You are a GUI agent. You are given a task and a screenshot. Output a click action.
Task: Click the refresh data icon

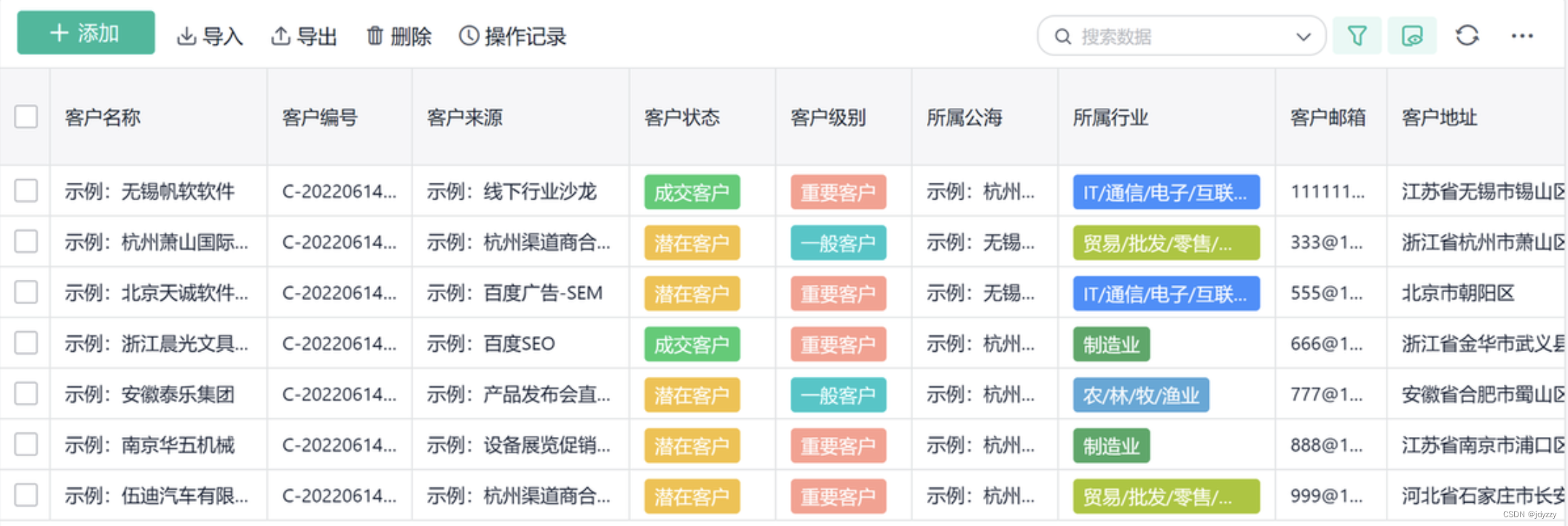(1467, 36)
